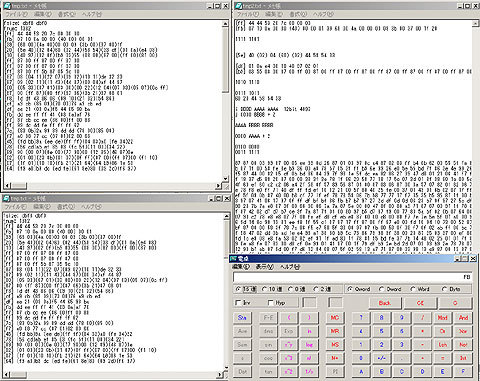Open ファイル menu in the lower-left Notepad
Viewport: 480px width, 381px height.
click(x=16, y=207)
